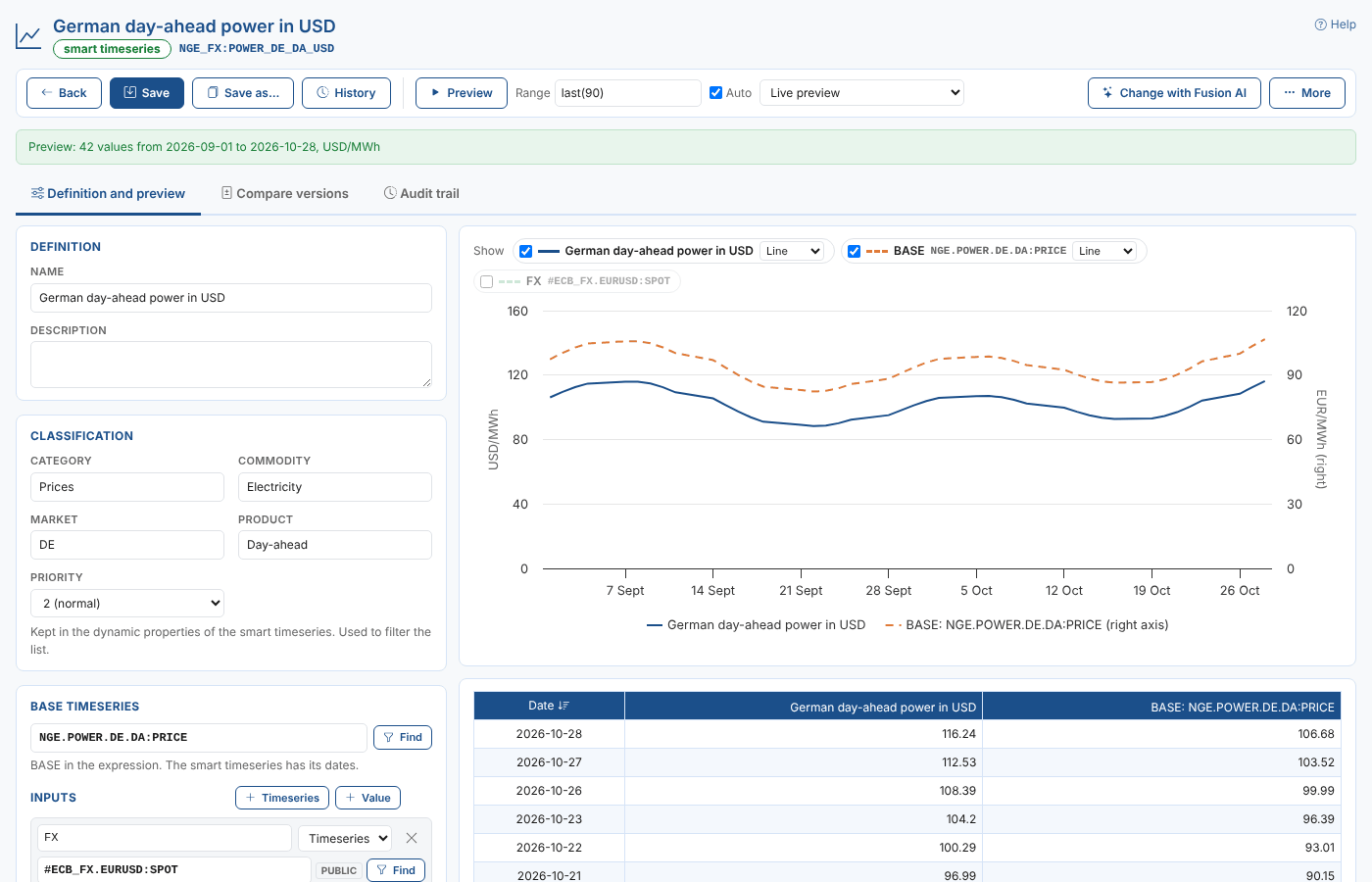Hide the German day-ahead power in USD series
The height and width of the screenshot is (882, 1372).
526,251
